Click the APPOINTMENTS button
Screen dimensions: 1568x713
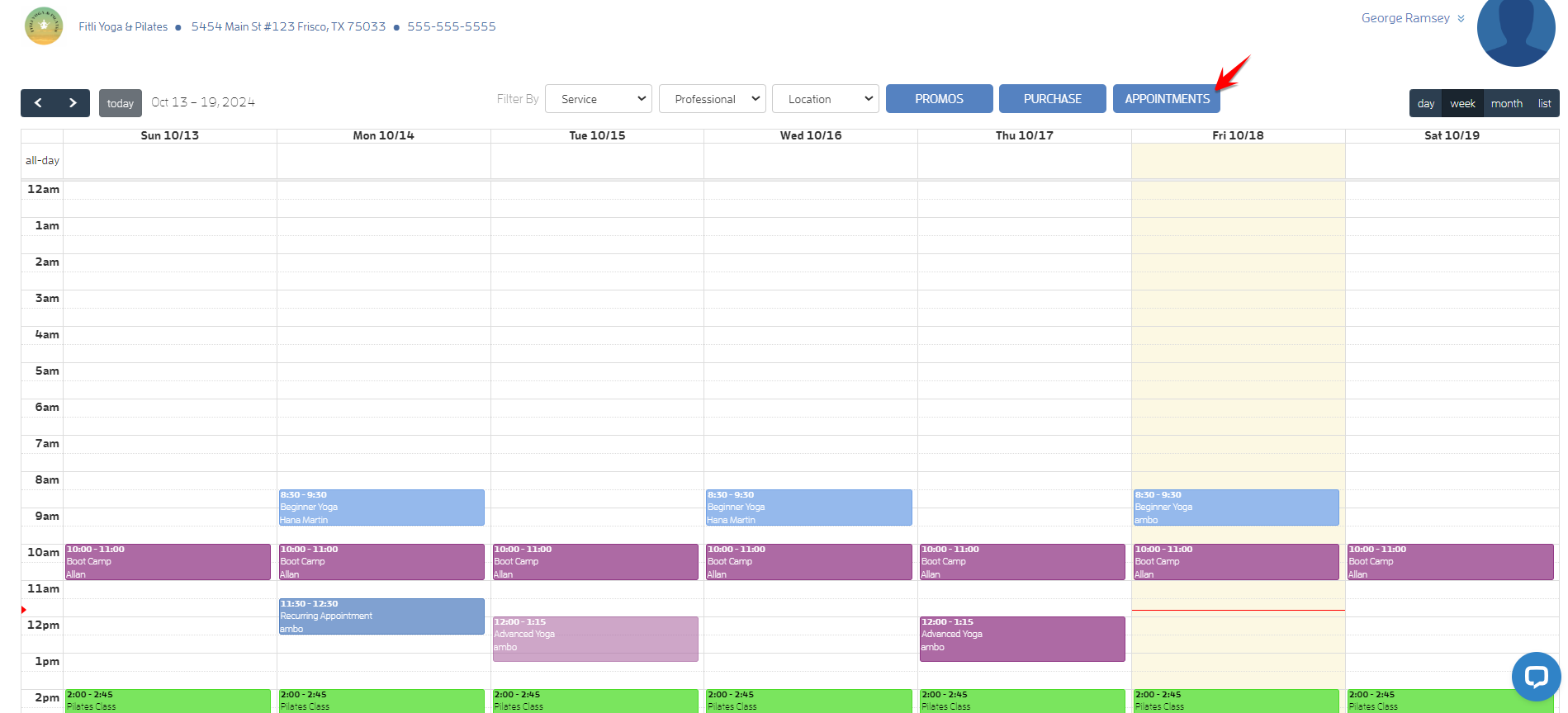coord(1167,99)
